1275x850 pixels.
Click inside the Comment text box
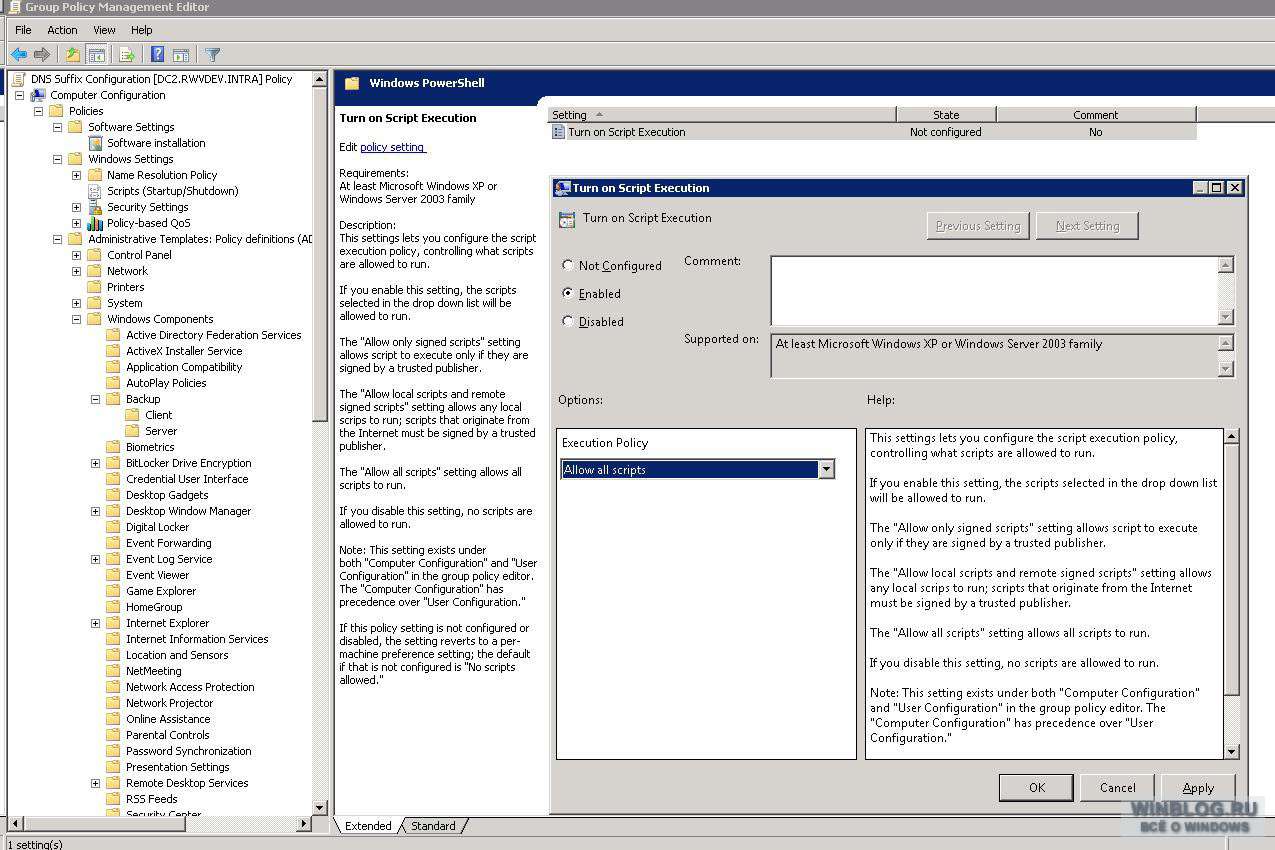click(x=994, y=291)
